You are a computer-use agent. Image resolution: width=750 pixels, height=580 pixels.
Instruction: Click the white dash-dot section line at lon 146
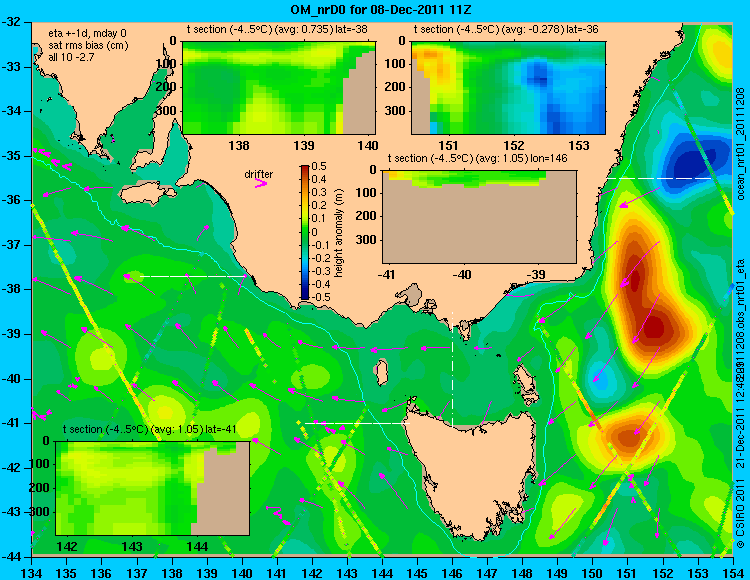452,370
